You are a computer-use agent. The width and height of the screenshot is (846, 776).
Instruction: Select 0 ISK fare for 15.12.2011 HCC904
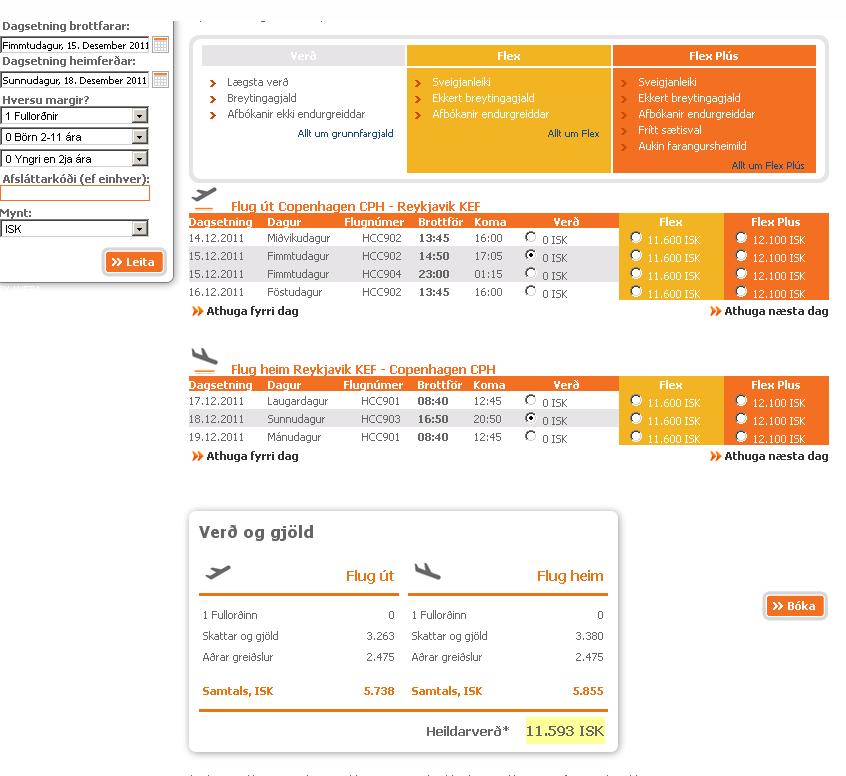(530, 273)
